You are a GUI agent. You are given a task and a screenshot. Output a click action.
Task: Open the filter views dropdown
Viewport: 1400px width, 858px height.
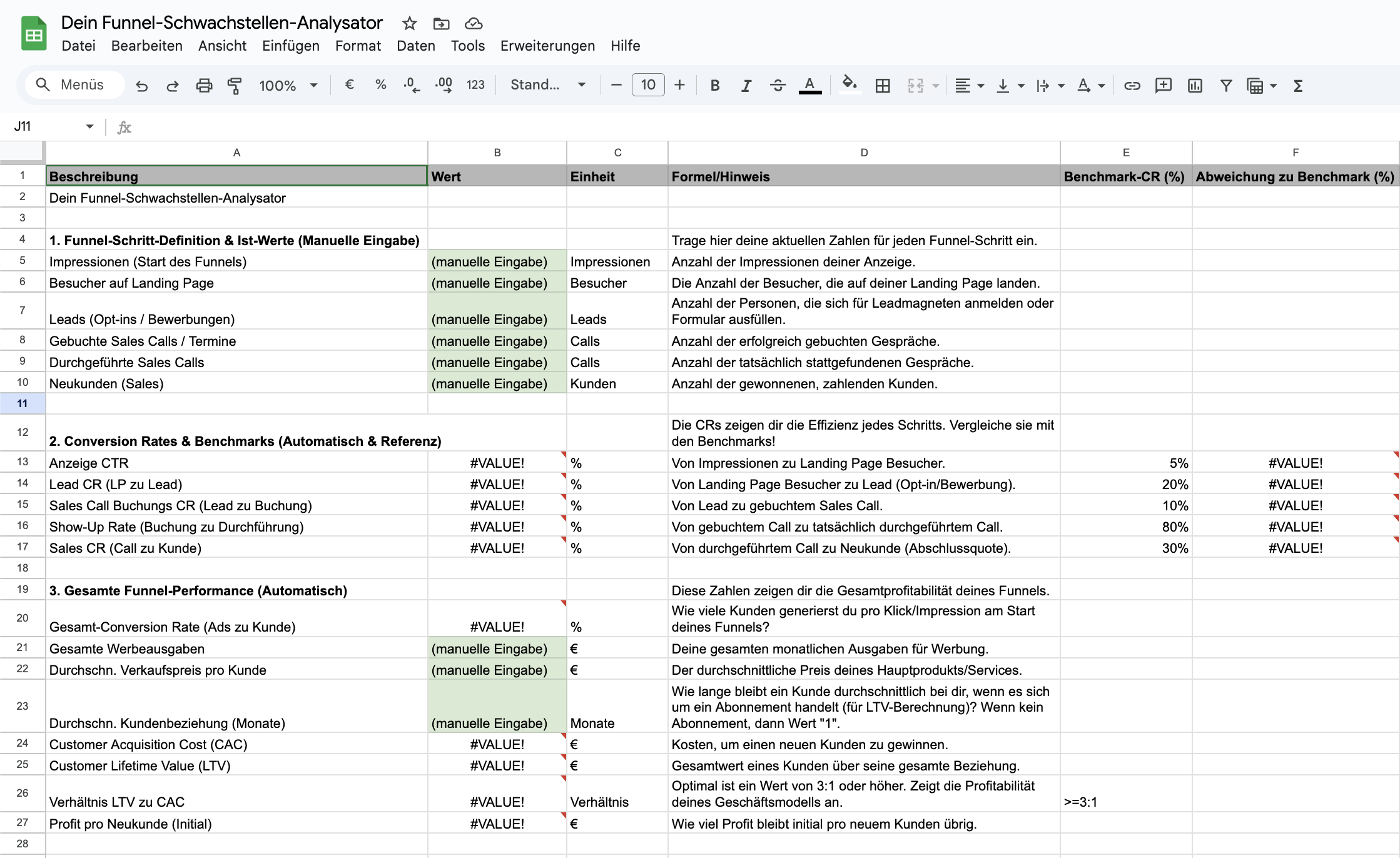pos(1261,86)
